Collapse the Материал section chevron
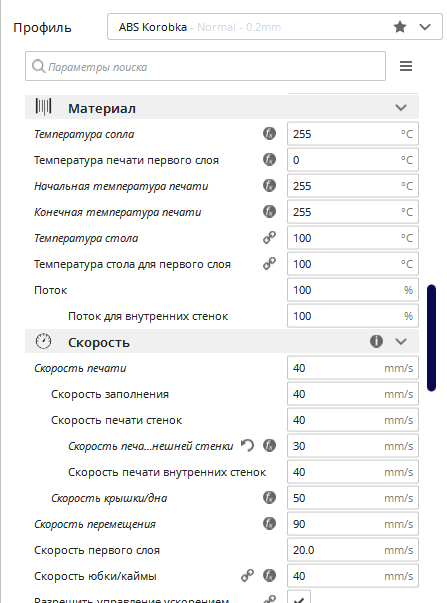Viewport: 447px width, 603px height. (401, 108)
